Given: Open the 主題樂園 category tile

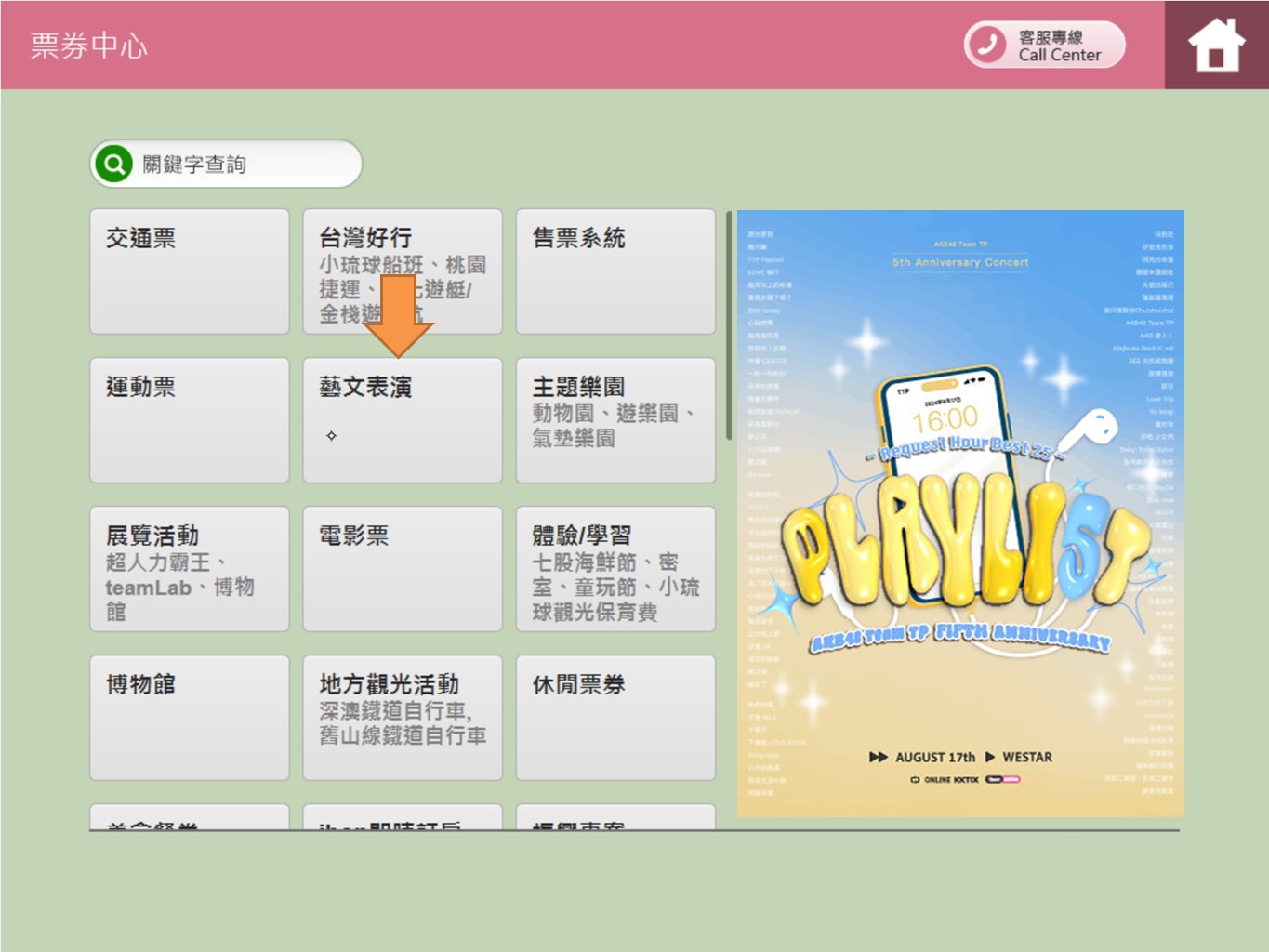Looking at the screenshot, I should [615, 420].
